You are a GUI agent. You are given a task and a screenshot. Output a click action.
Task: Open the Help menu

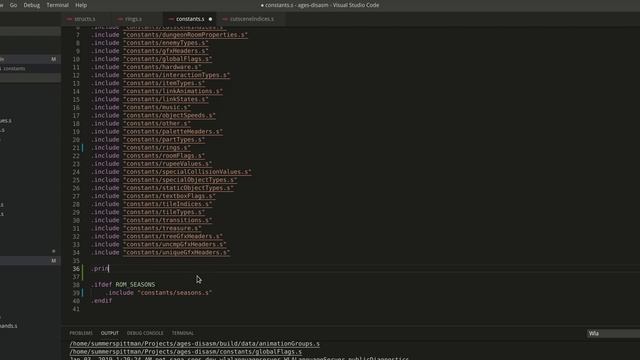click(x=81, y=5)
